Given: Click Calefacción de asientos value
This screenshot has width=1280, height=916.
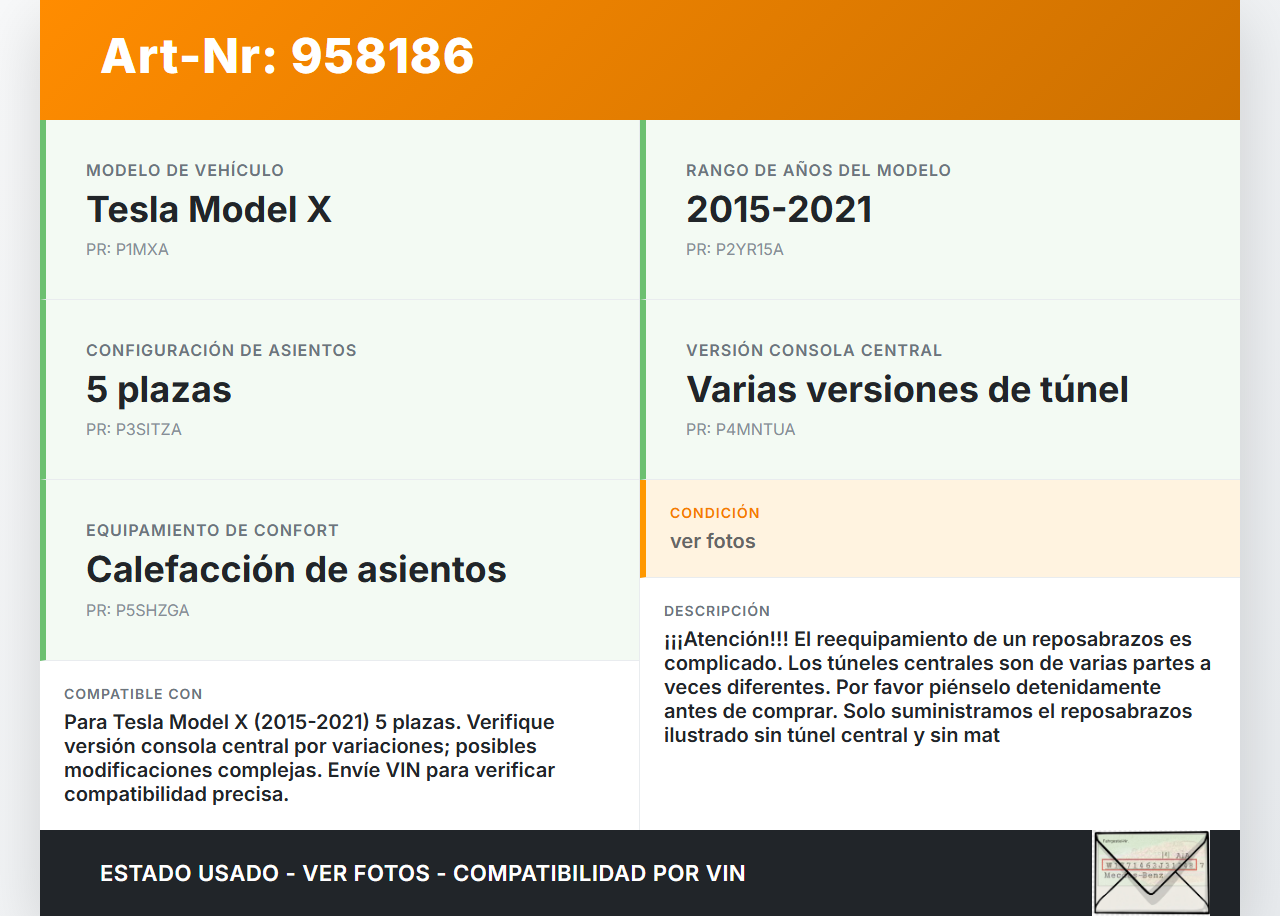Looking at the screenshot, I should point(296,569).
